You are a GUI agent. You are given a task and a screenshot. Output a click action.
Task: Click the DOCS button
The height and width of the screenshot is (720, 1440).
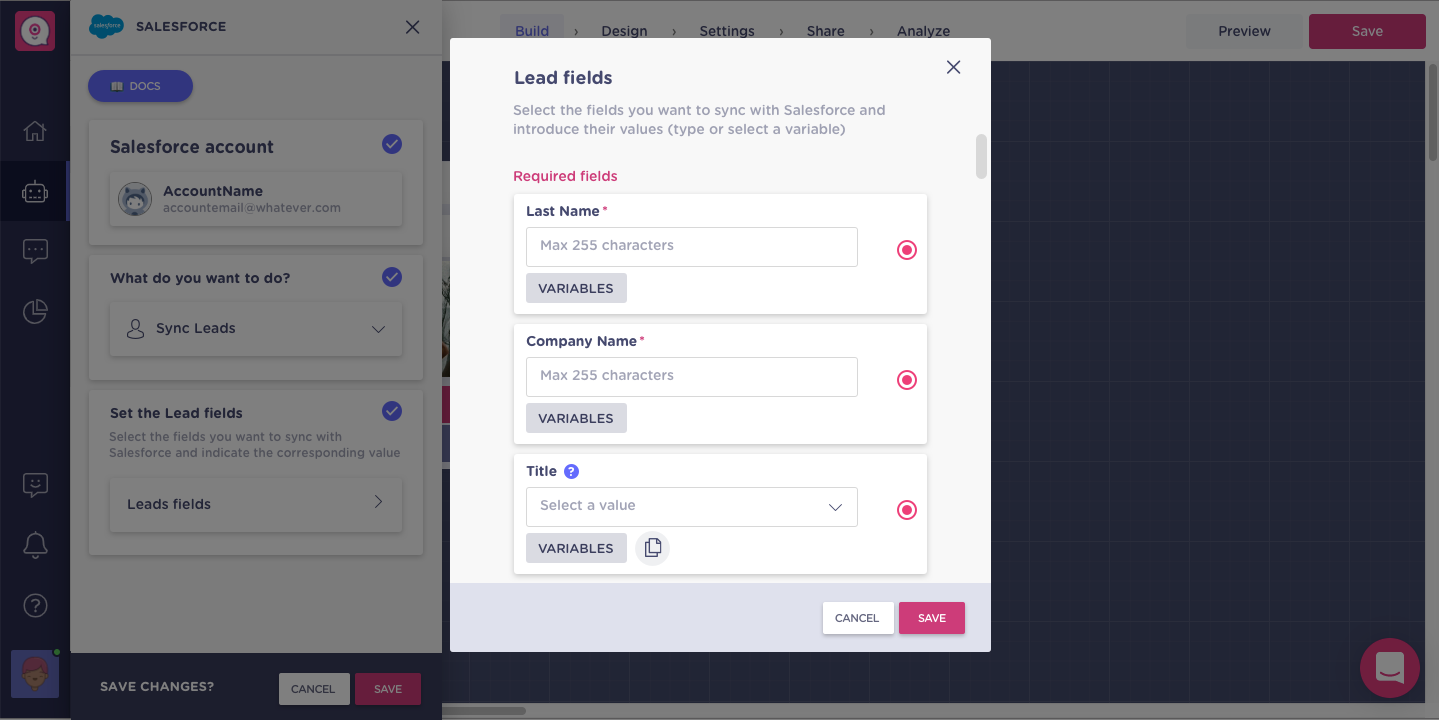pyautogui.click(x=140, y=86)
